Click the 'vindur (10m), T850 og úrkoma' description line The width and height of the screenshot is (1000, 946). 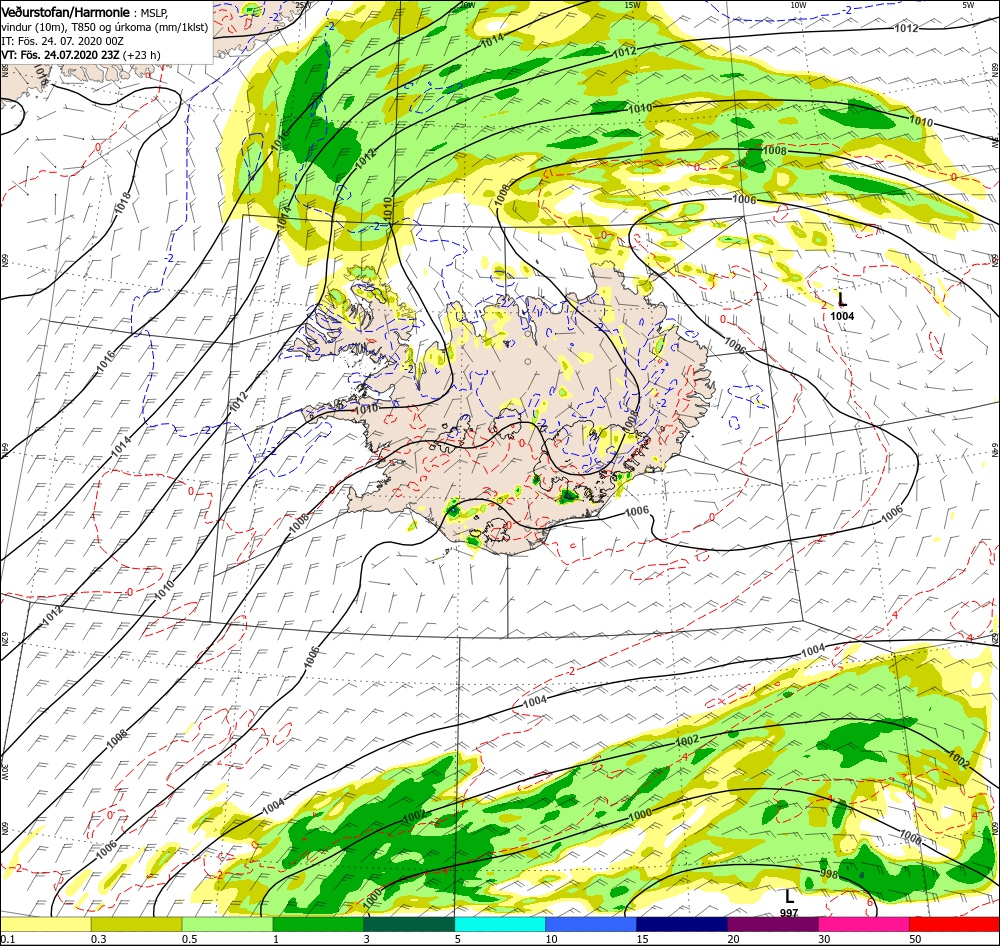pos(105,27)
